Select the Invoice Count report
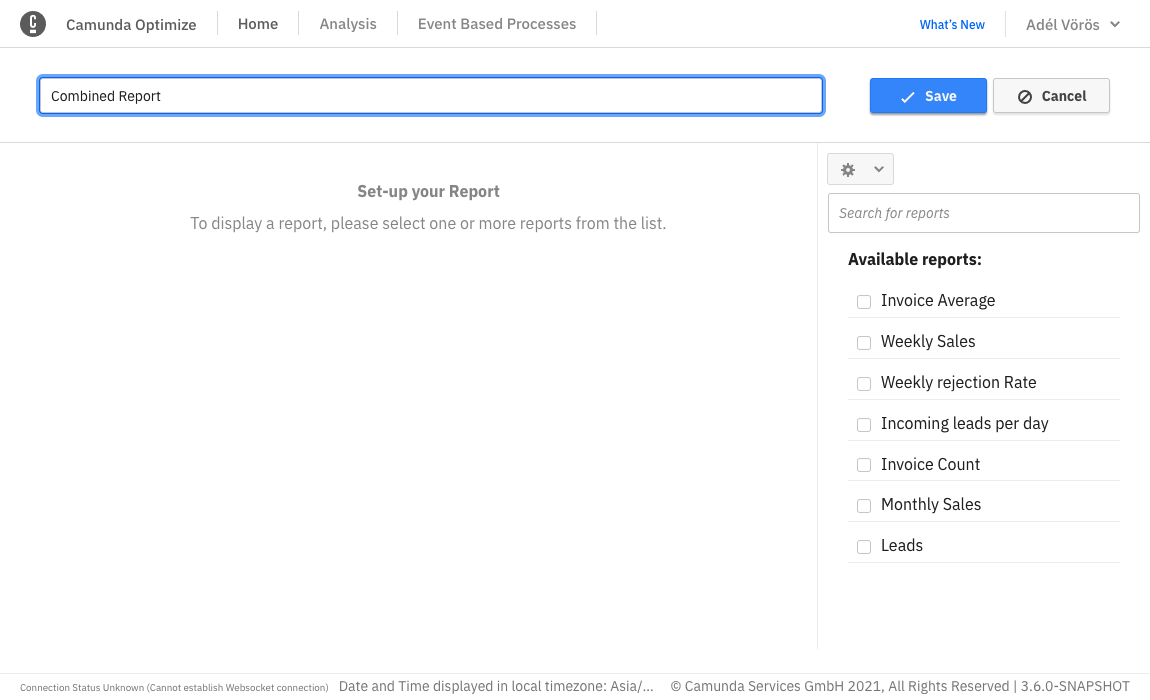The height and width of the screenshot is (700, 1150). tap(863, 465)
